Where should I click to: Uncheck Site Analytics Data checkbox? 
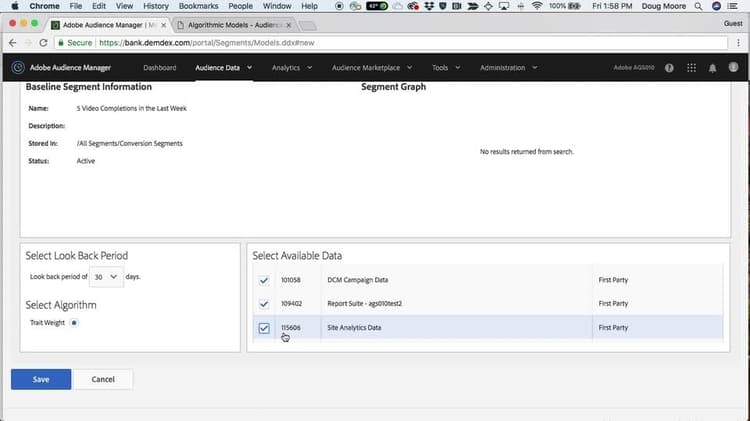point(264,328)
